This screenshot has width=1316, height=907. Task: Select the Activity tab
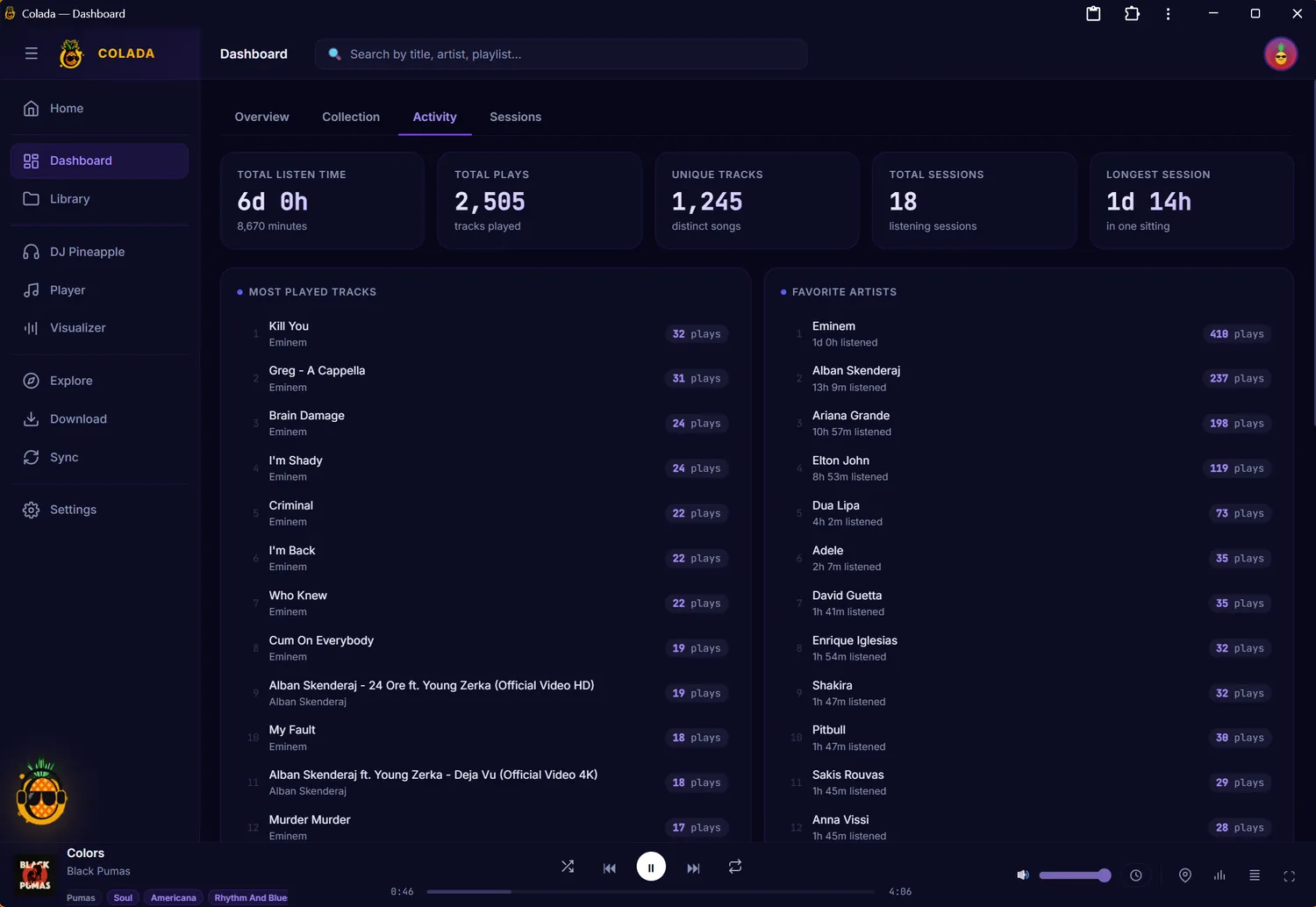coord(435,117)
